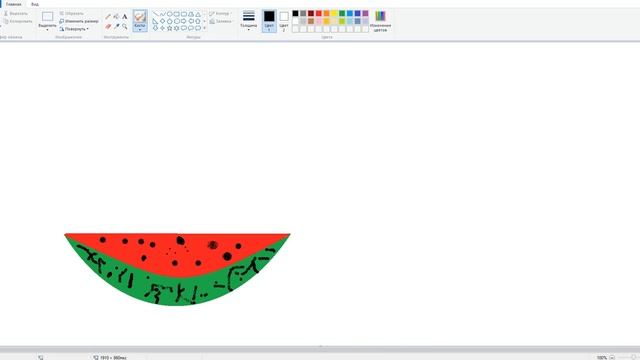Open the shape Fill (Заливка) dropdown
640x360 pixels.
coord(221,21)
